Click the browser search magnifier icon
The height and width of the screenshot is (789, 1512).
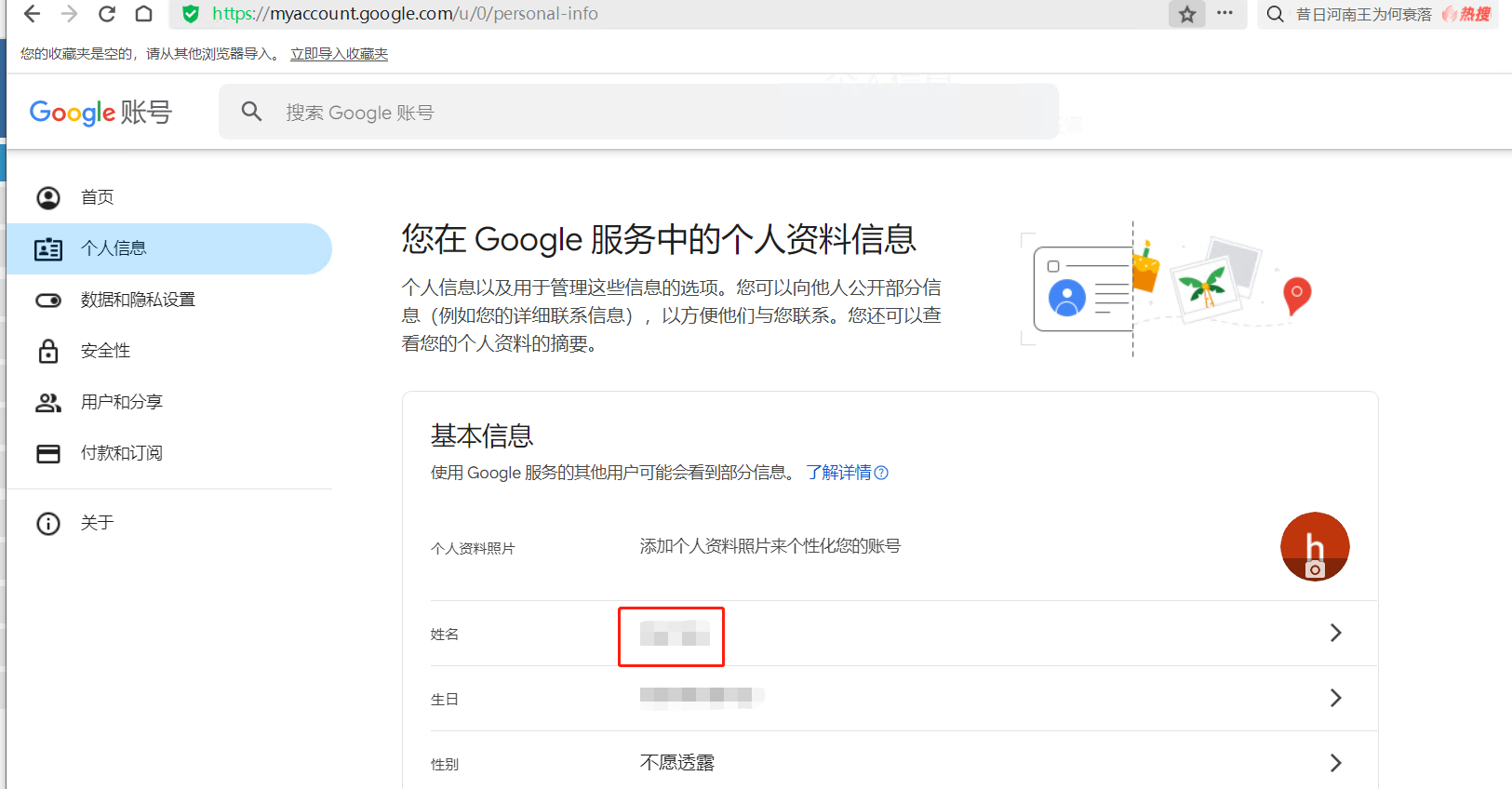1276,14
